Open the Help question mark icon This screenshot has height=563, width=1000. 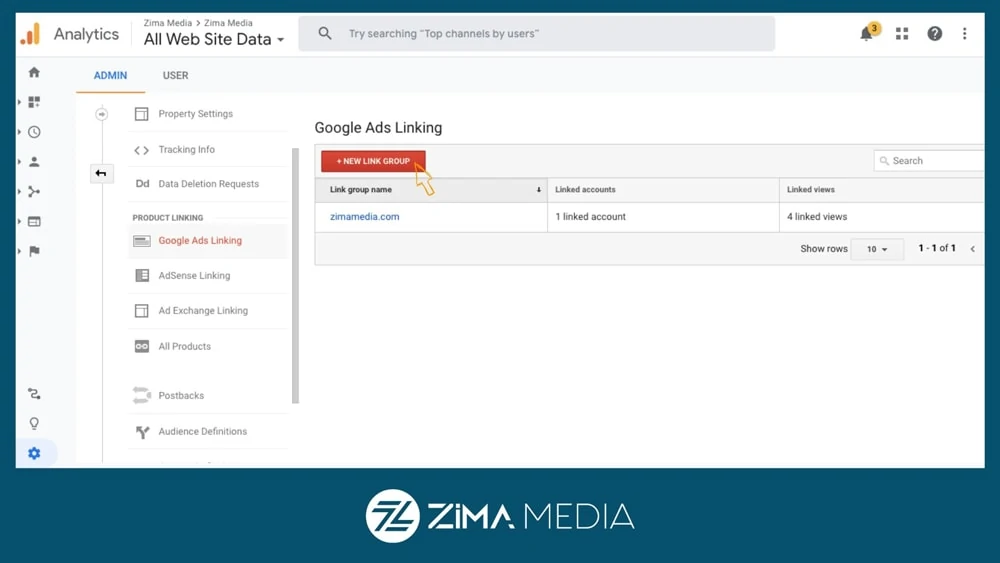pos(934,34)
